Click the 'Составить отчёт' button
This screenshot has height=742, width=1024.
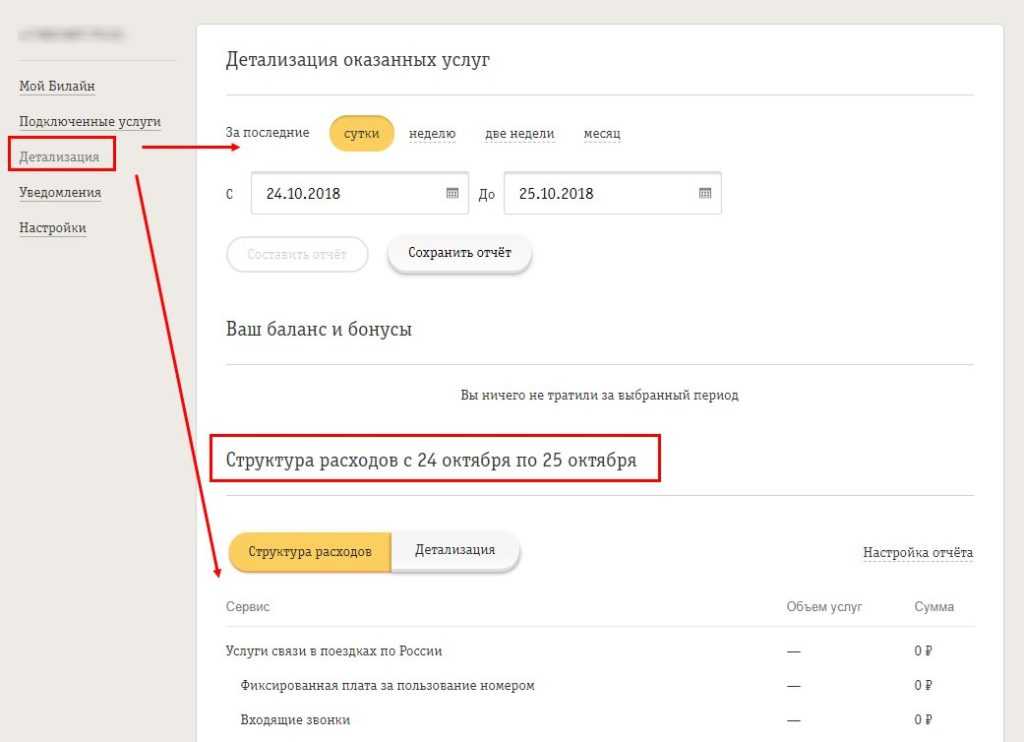pos(297,254)
